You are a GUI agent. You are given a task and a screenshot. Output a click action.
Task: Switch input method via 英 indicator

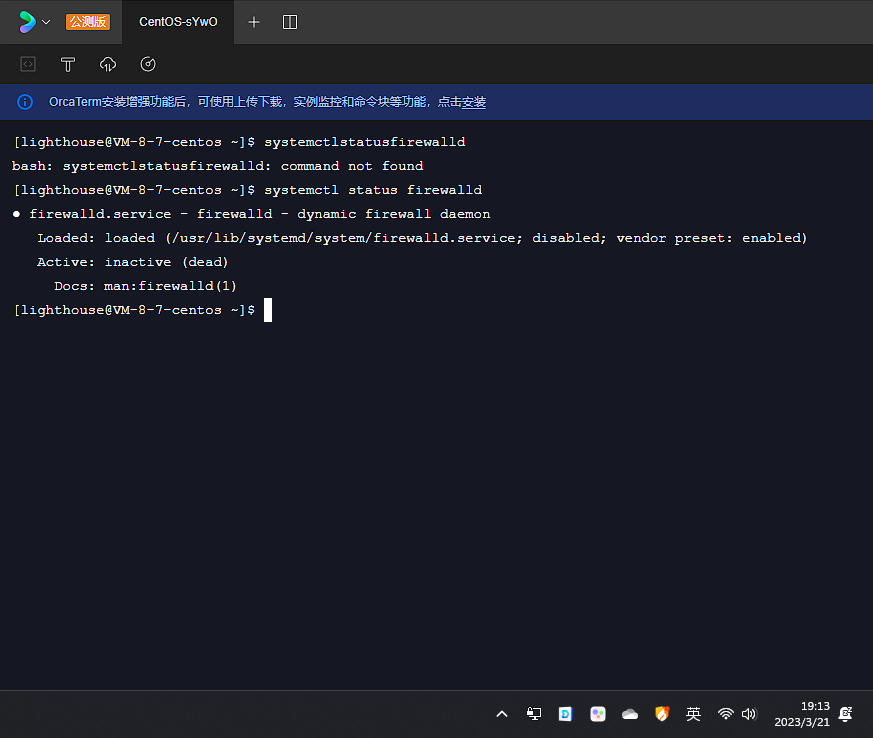click(x=693, y=714)
